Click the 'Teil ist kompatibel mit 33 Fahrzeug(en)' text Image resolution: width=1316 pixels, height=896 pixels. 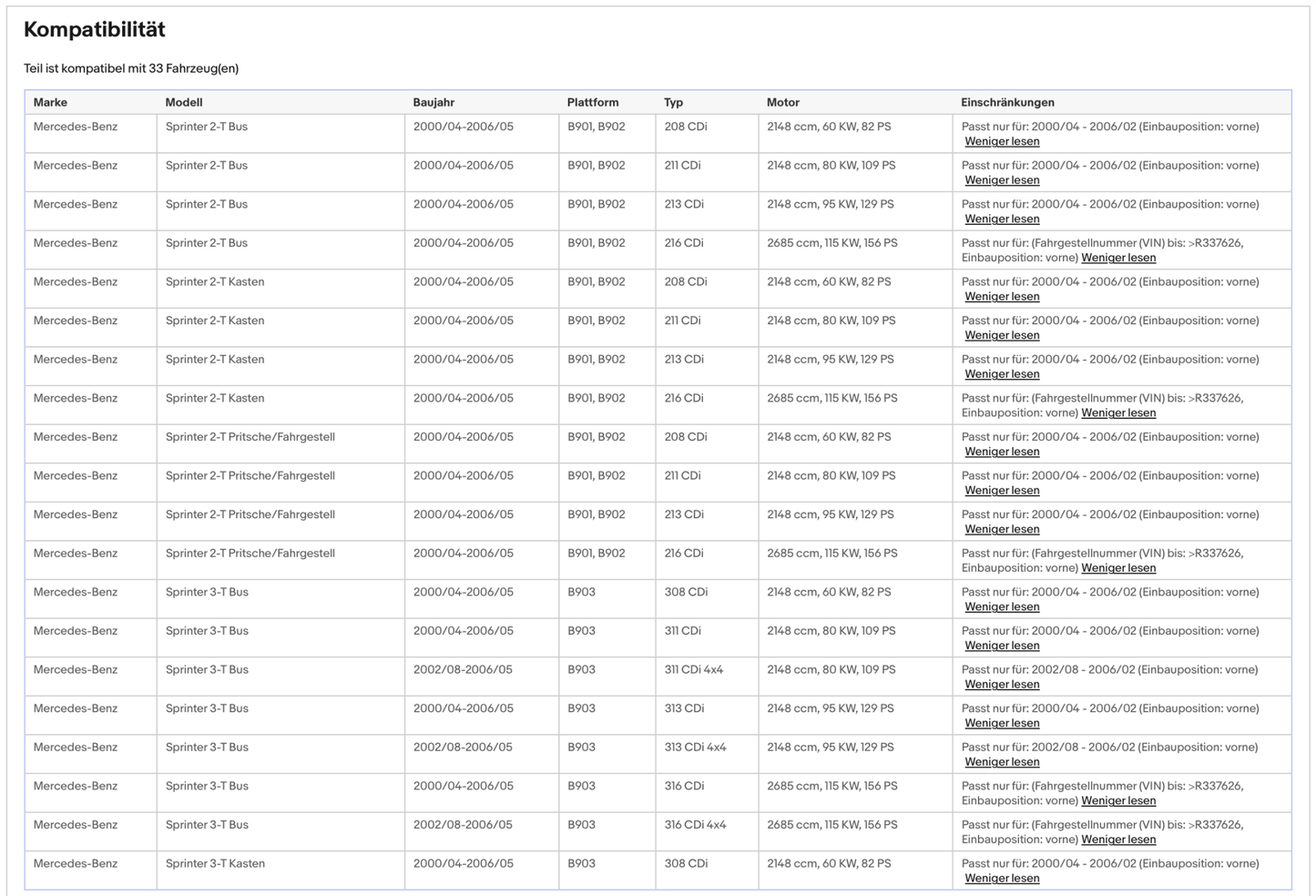pos(131,68)
